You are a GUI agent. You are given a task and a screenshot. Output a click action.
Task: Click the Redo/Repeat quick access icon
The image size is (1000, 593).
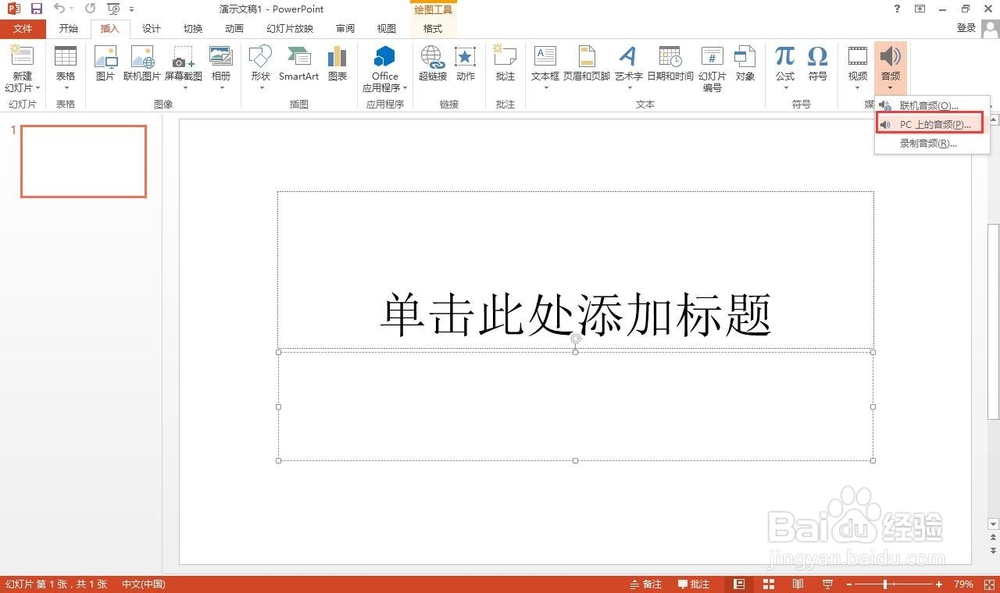click(x=90, y=8)
